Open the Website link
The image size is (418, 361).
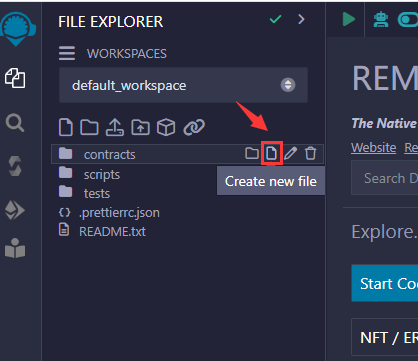[x=374, y=147]
